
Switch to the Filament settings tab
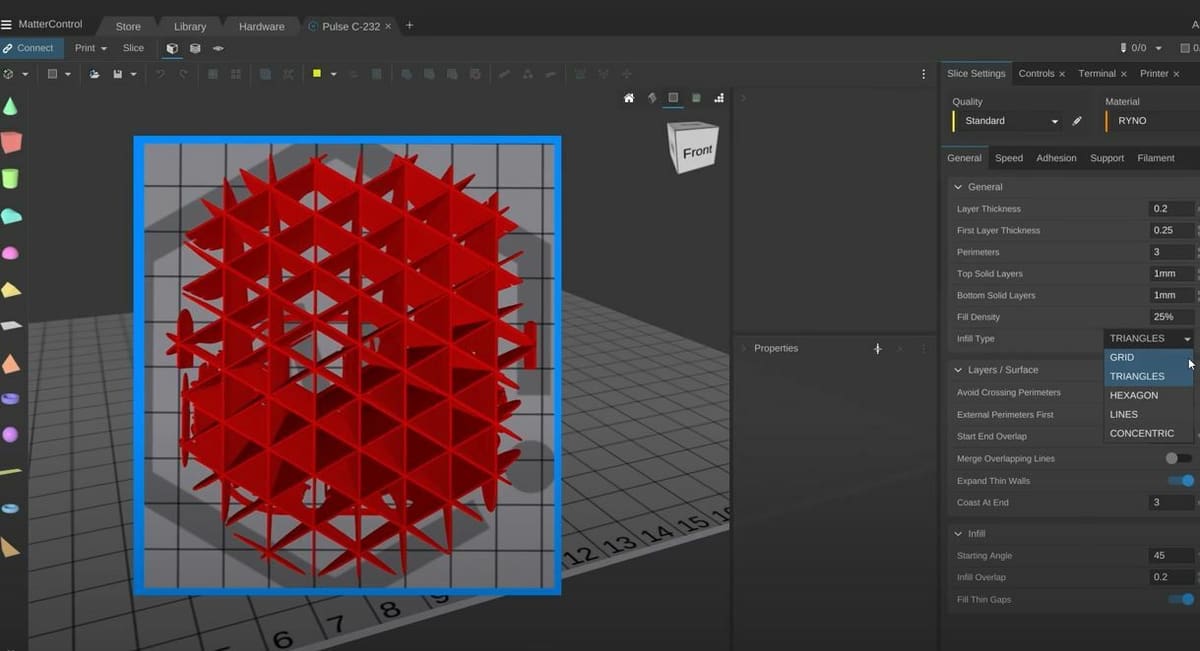coord(1156,158)
